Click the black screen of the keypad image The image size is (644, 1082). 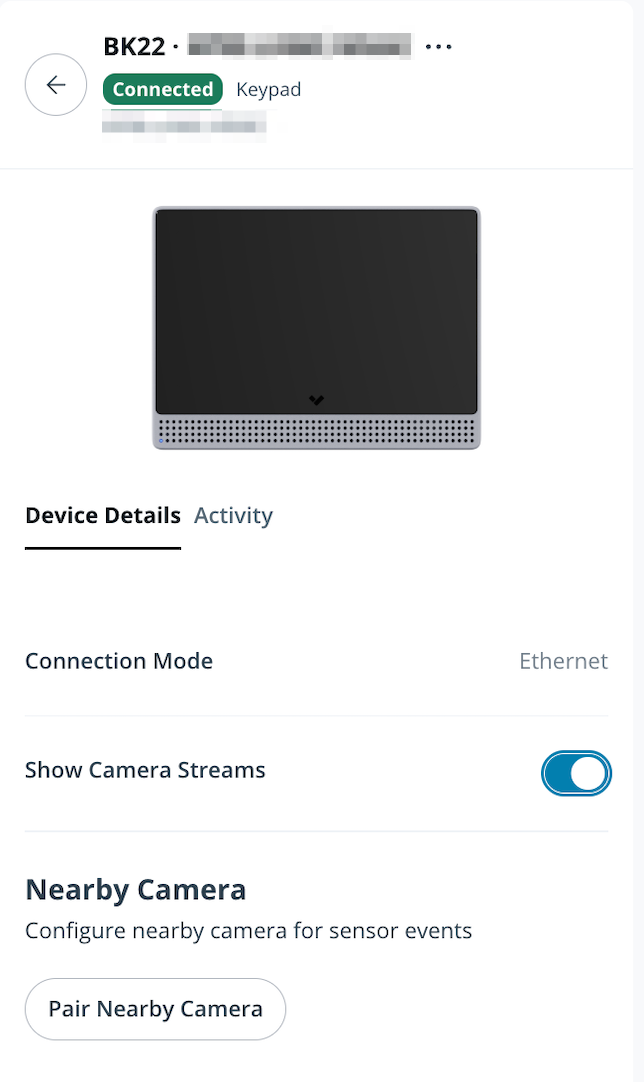pyautogui.click(x=316, y=300)
